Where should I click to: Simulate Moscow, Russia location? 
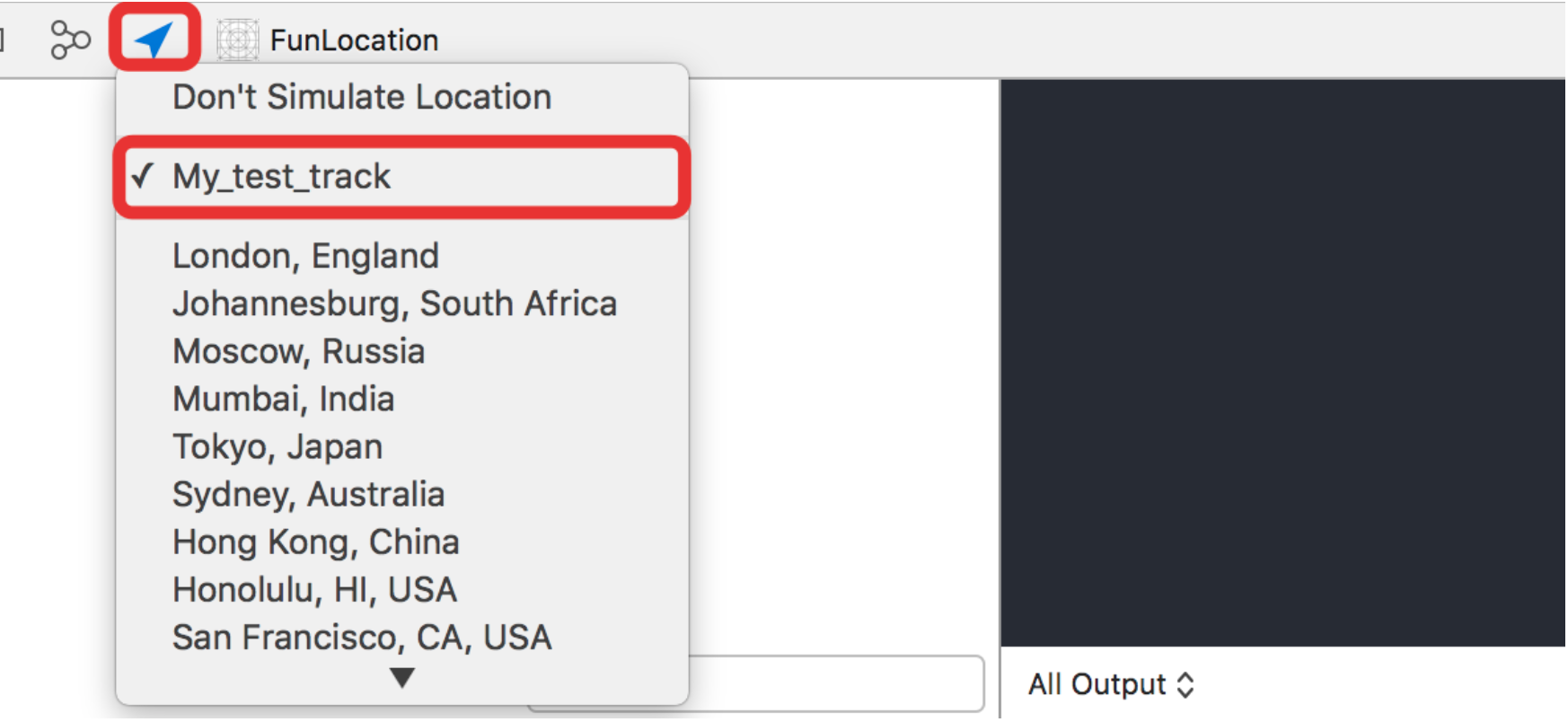point(298,351)
